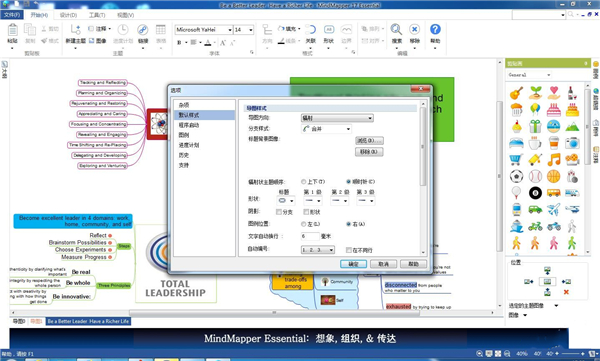Click the 确定 (OK) button
Image resolution: width=600 pixels, height=361 pixels.
click(x=353, y=264)
